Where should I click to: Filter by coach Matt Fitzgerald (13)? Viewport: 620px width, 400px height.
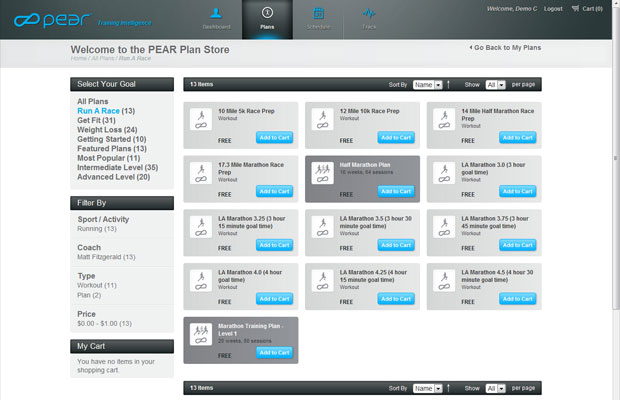(x=106, y=257)
